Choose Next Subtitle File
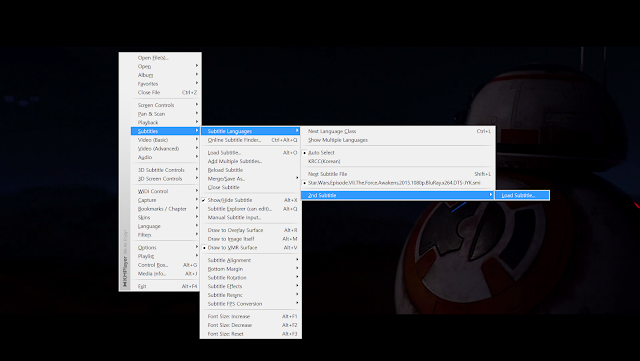The height and width of the screenshot is (361, 640). tap(398, 174)
